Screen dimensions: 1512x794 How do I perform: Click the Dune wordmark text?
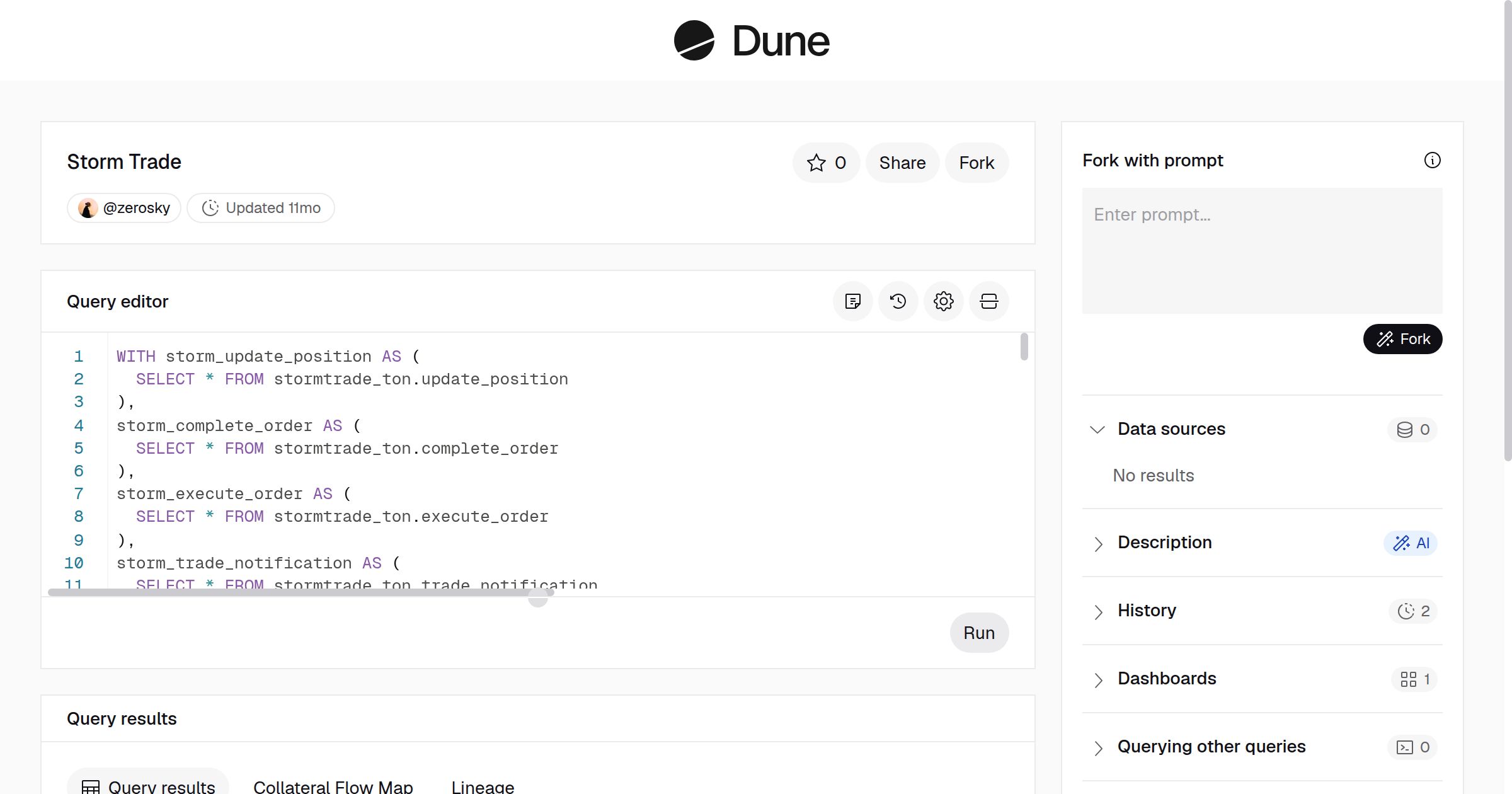click(781, 41)
